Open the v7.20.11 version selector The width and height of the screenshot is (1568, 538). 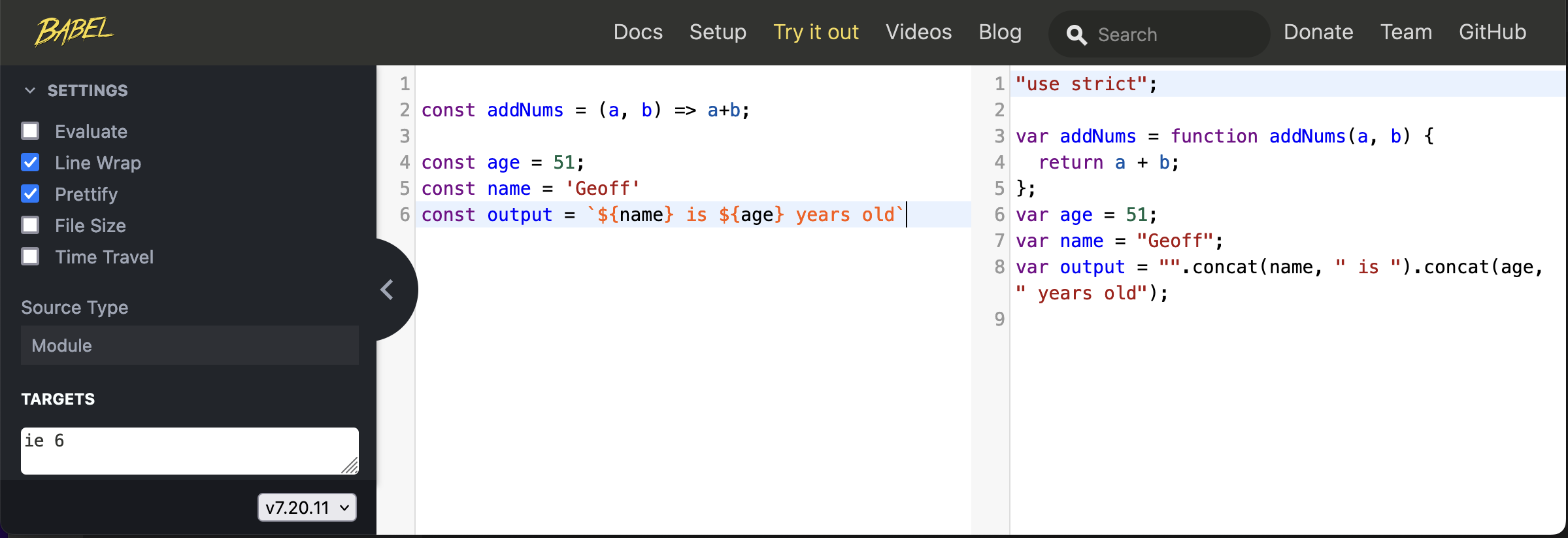tap(307, 507)
